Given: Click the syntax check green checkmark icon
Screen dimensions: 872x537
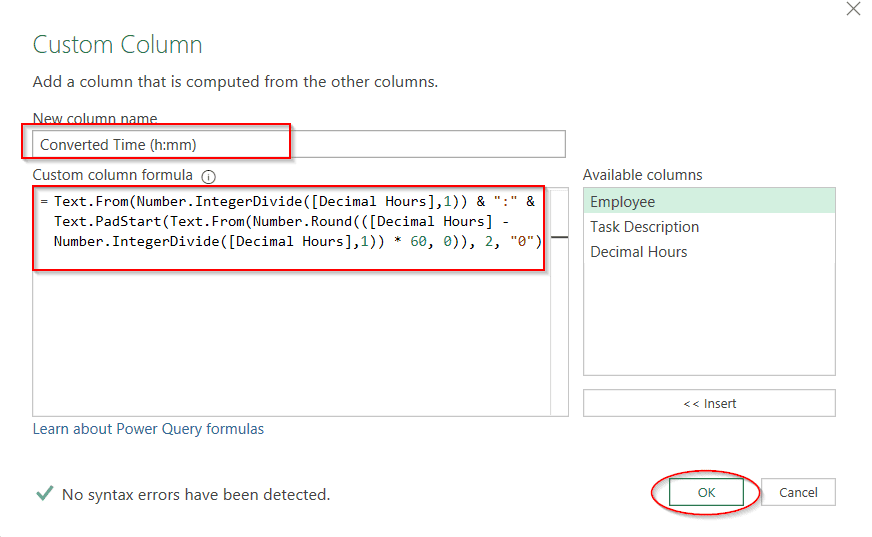Looking at the screenshot, I should point(44,493).
